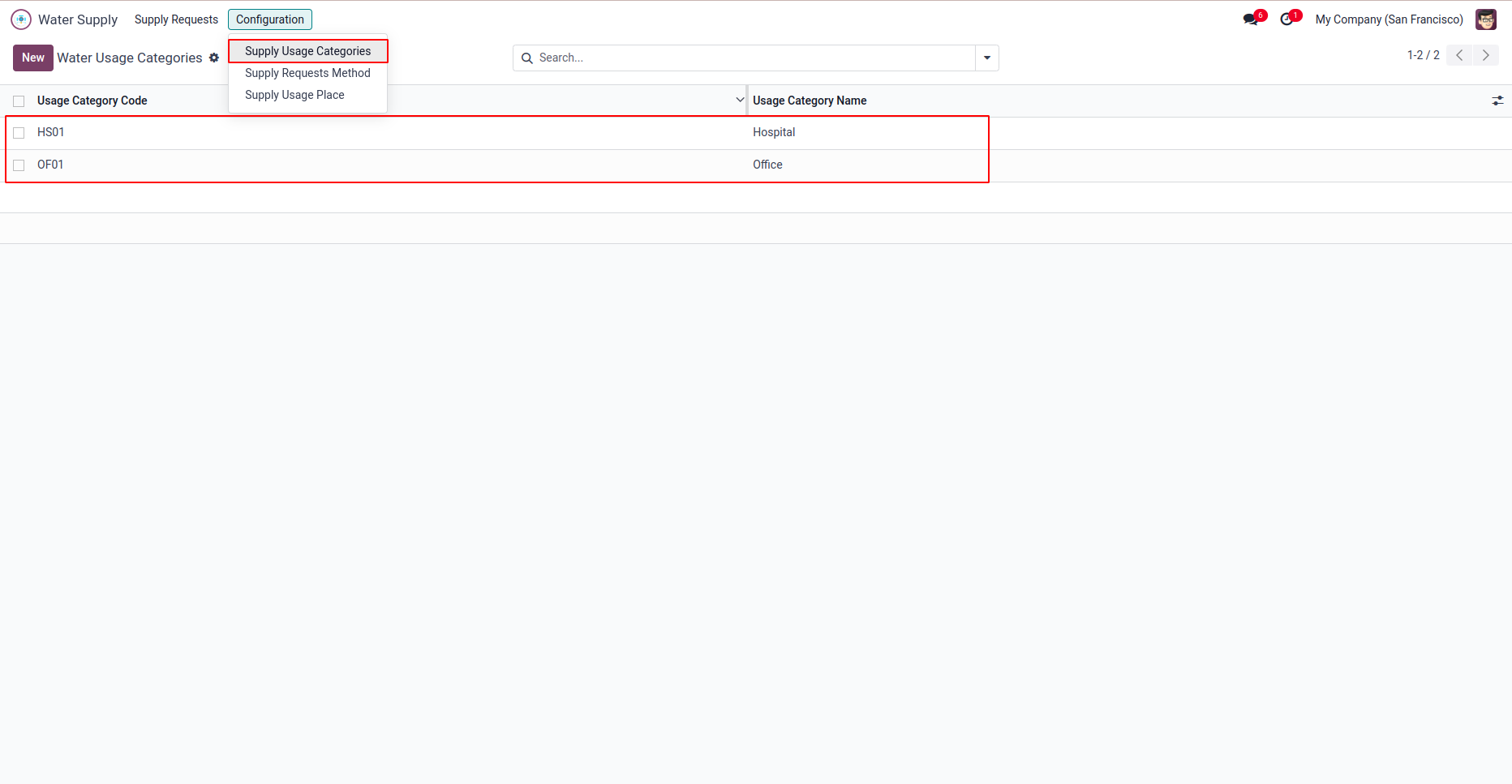1512x784 pixels.
Task: Open the activities clock icon
Action: [x=1286, y=19]
